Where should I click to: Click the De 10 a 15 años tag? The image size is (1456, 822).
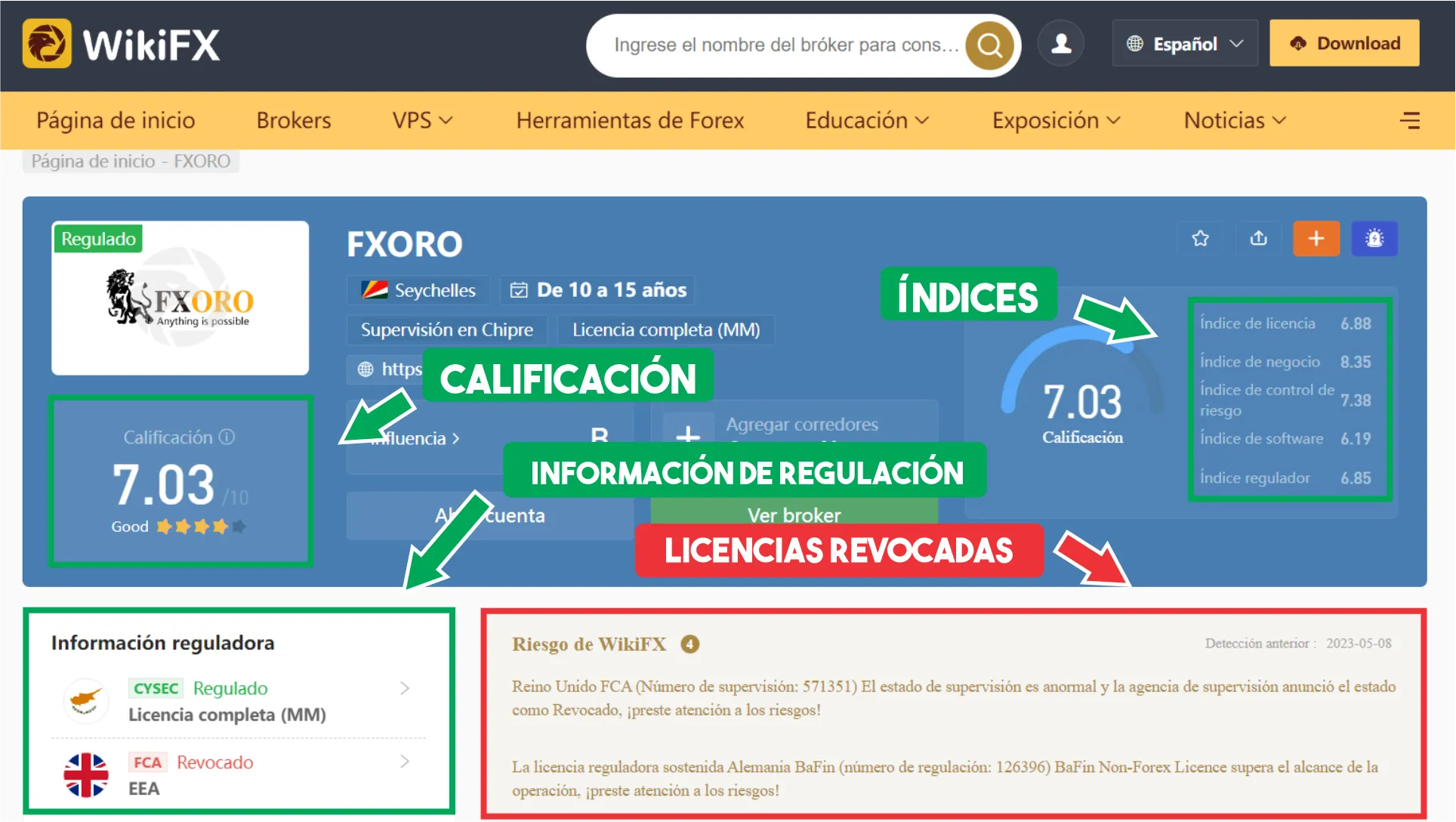click(598, 290)
